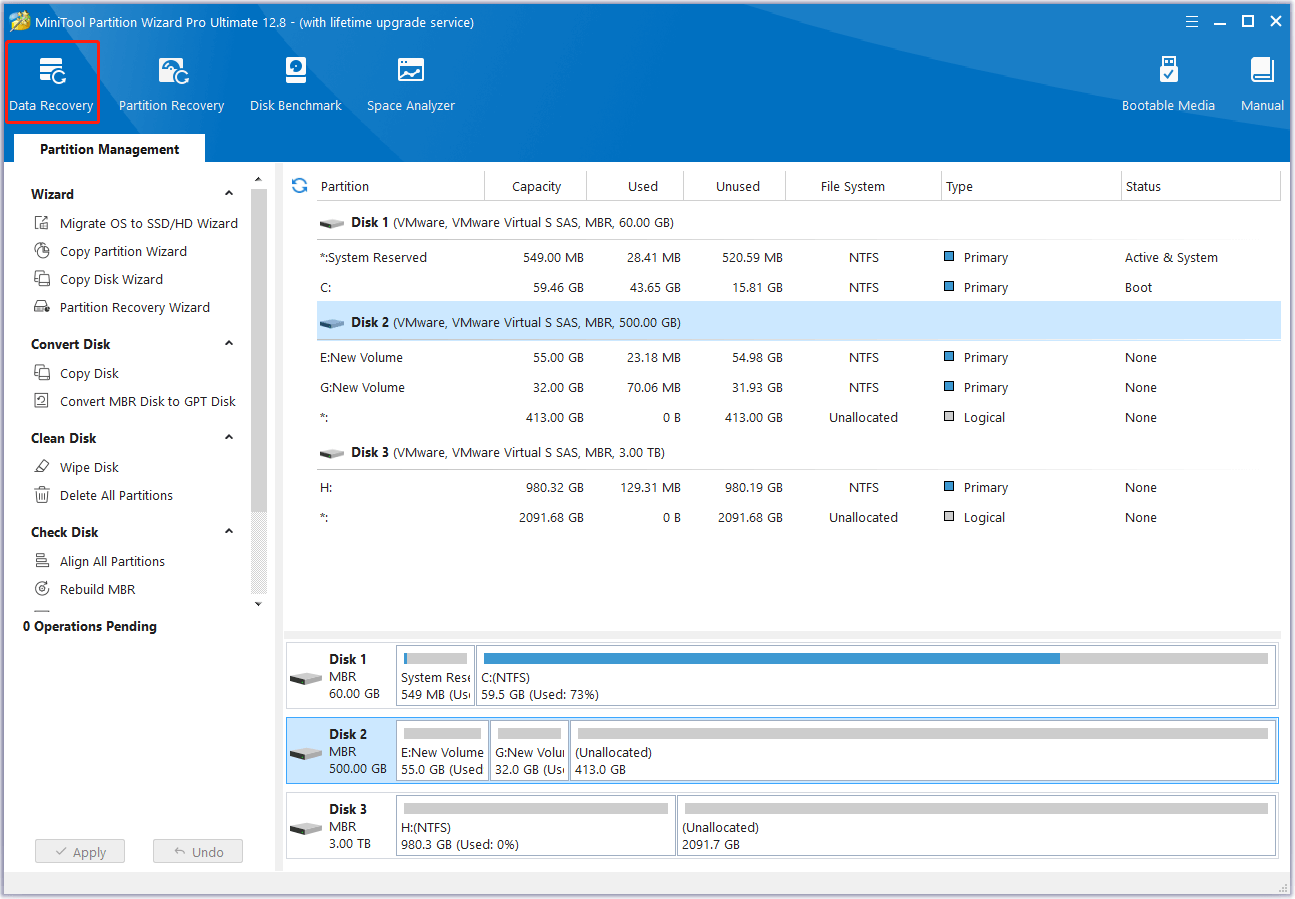Choose Convert MBR Disk to GPT Disk

coord(135,401)
